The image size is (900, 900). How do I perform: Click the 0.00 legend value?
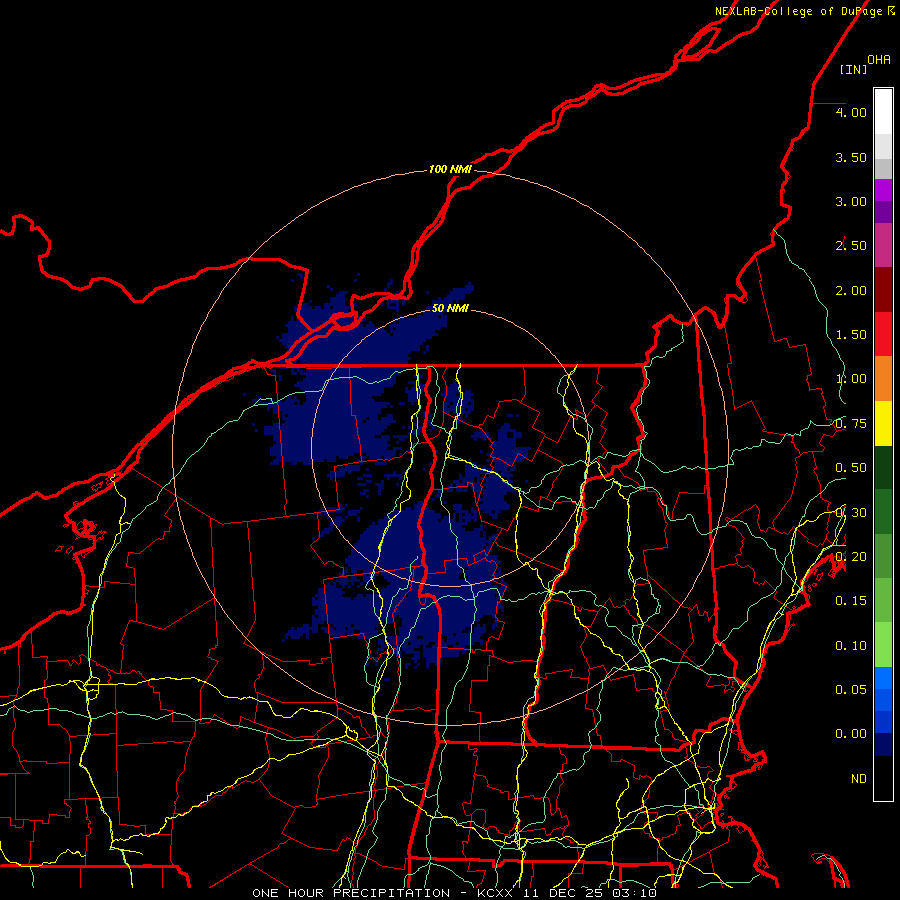point(851,734)
